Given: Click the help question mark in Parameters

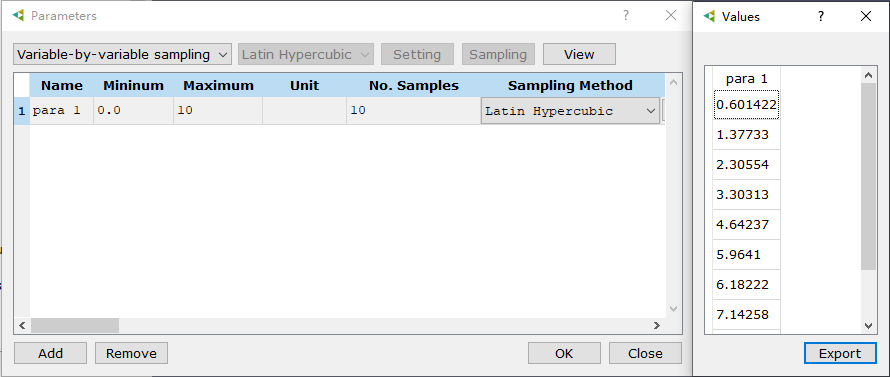Looking at the screenshot, I should 625,16.
